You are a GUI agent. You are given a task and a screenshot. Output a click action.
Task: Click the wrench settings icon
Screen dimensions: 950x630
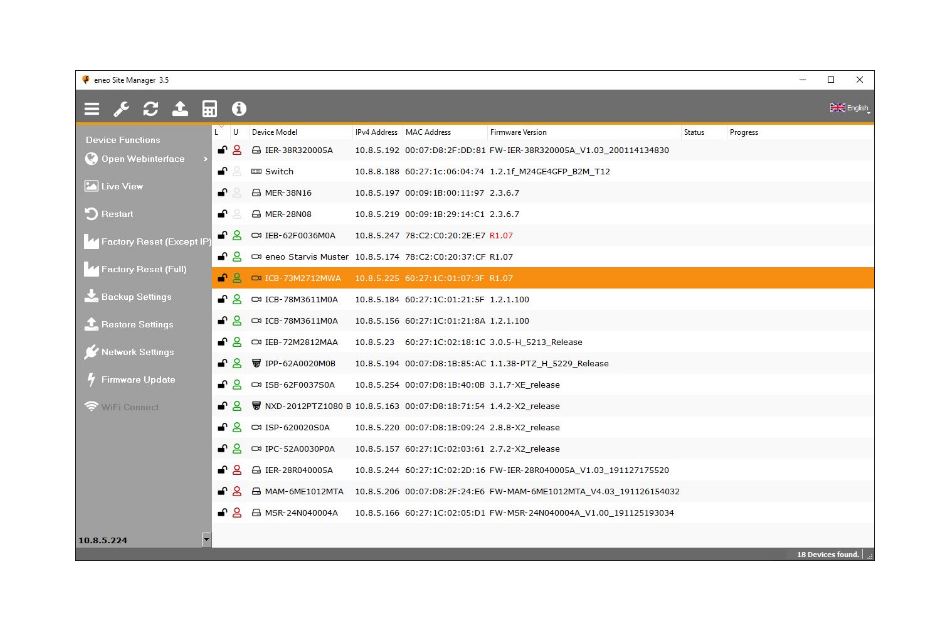121,109
